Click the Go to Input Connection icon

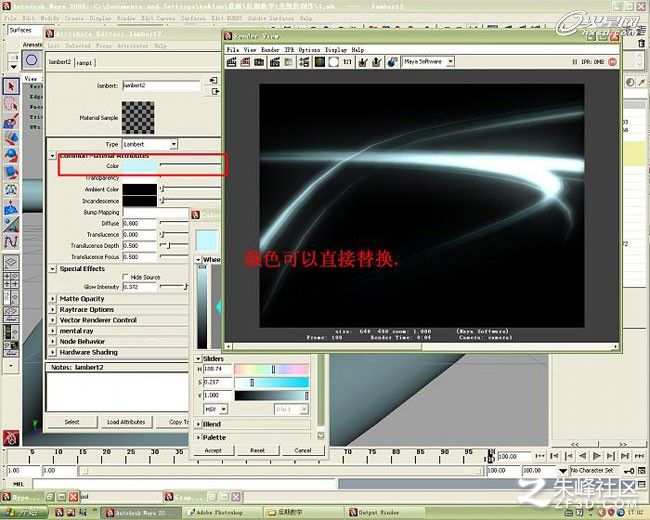pyautogui.click(x=214, y=80)
